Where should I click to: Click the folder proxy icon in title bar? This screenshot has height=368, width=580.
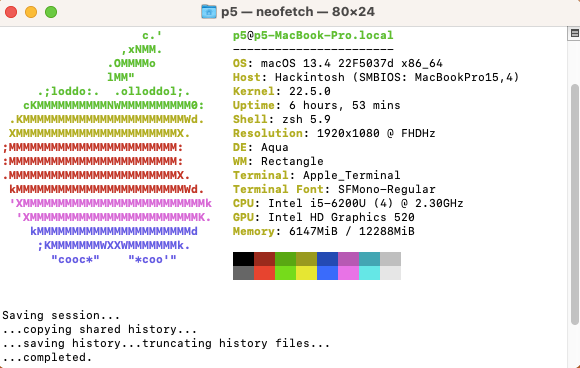coord(209,12)
